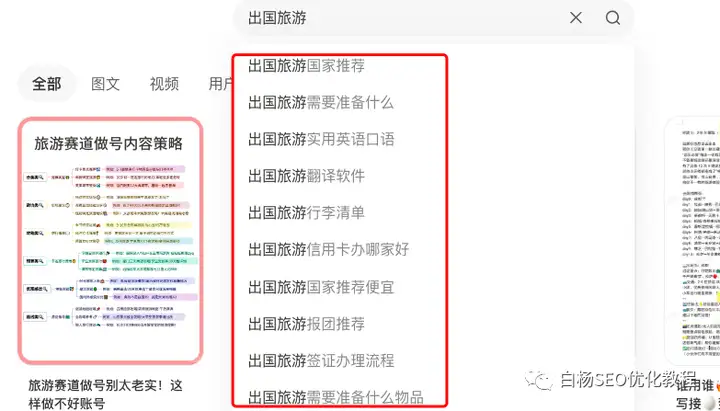
Task: Choose suggestion 出国旅游国家推荐
Action: pyautogui.click(x=307, y=66)
